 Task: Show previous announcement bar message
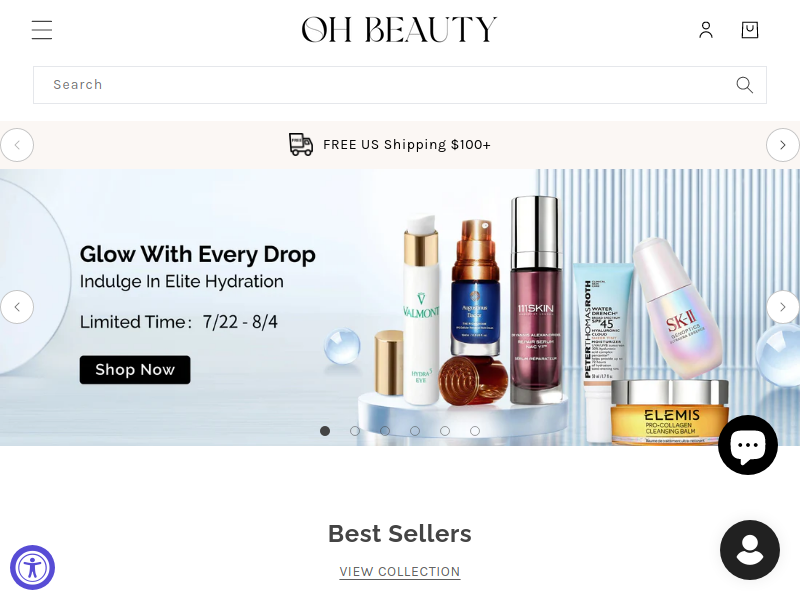[x=17, y=145]
